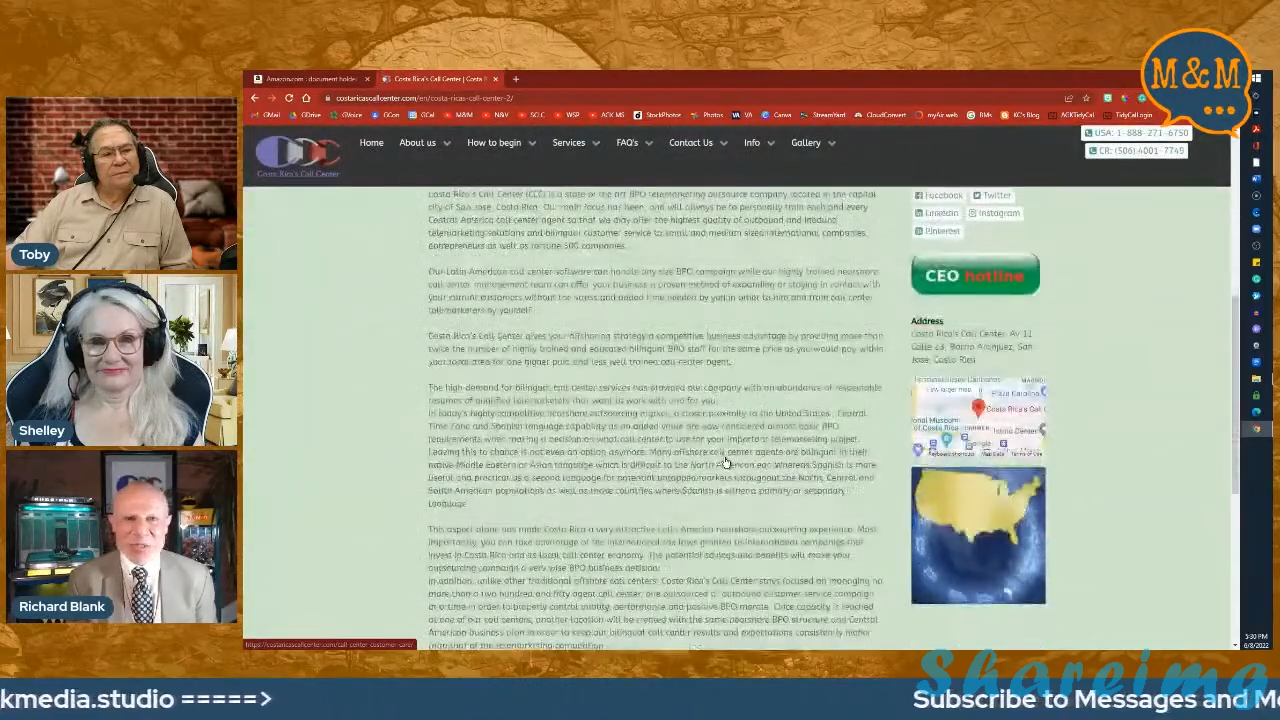Click the USA 1-888 phone number link
Image resolution: width=1280 pixels, height=720 pixels.
[x=1136, y=133]
